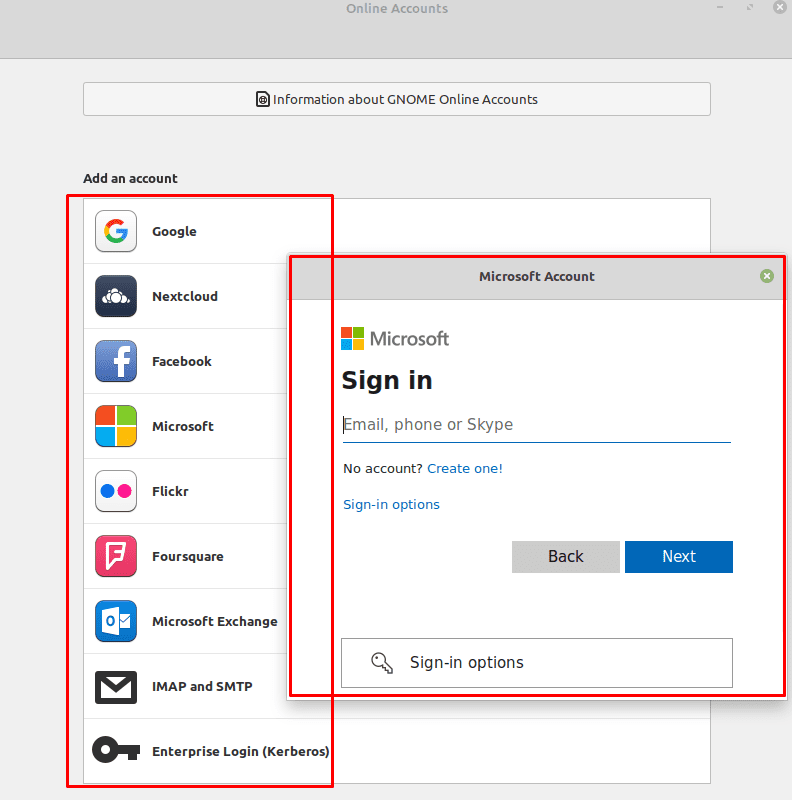Click the Foursquare icon
Screen dimensions: 792x800
(116, 556)
